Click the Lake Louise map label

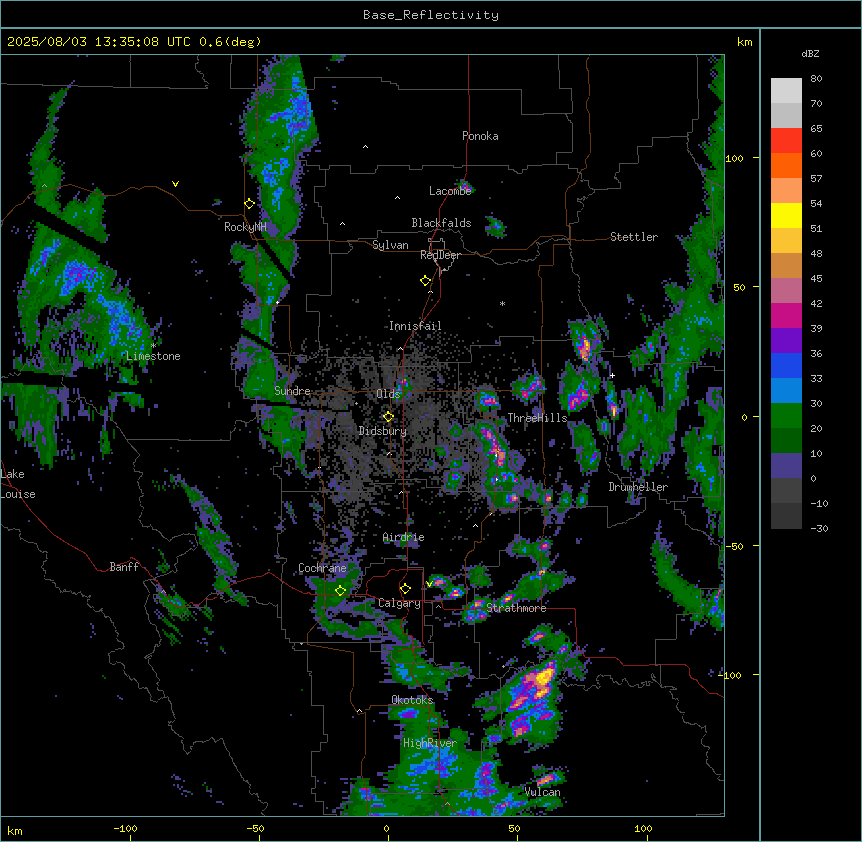18,484
